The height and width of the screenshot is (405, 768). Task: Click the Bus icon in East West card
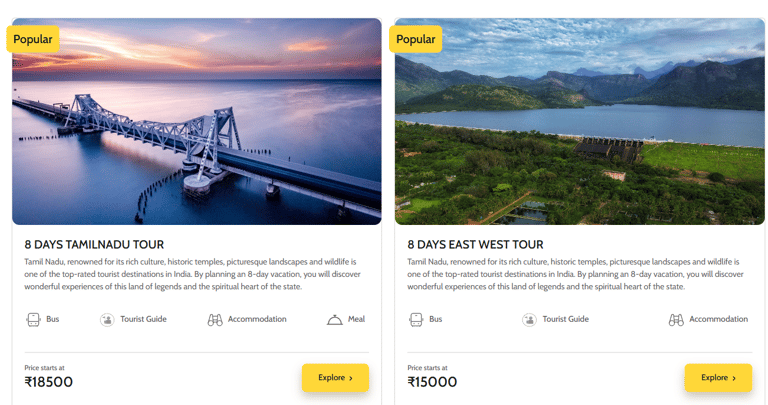click(416, 320)
